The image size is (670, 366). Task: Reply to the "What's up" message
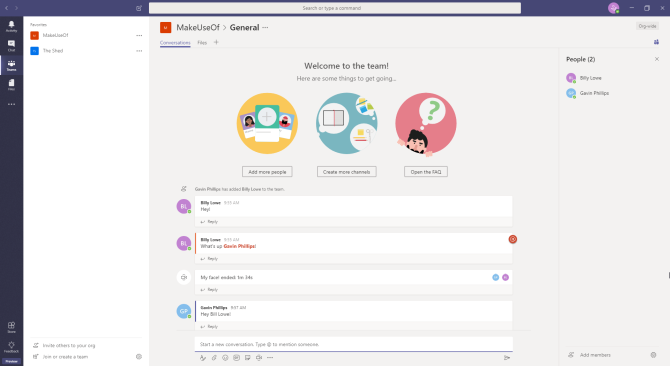(x=209, y=259)
